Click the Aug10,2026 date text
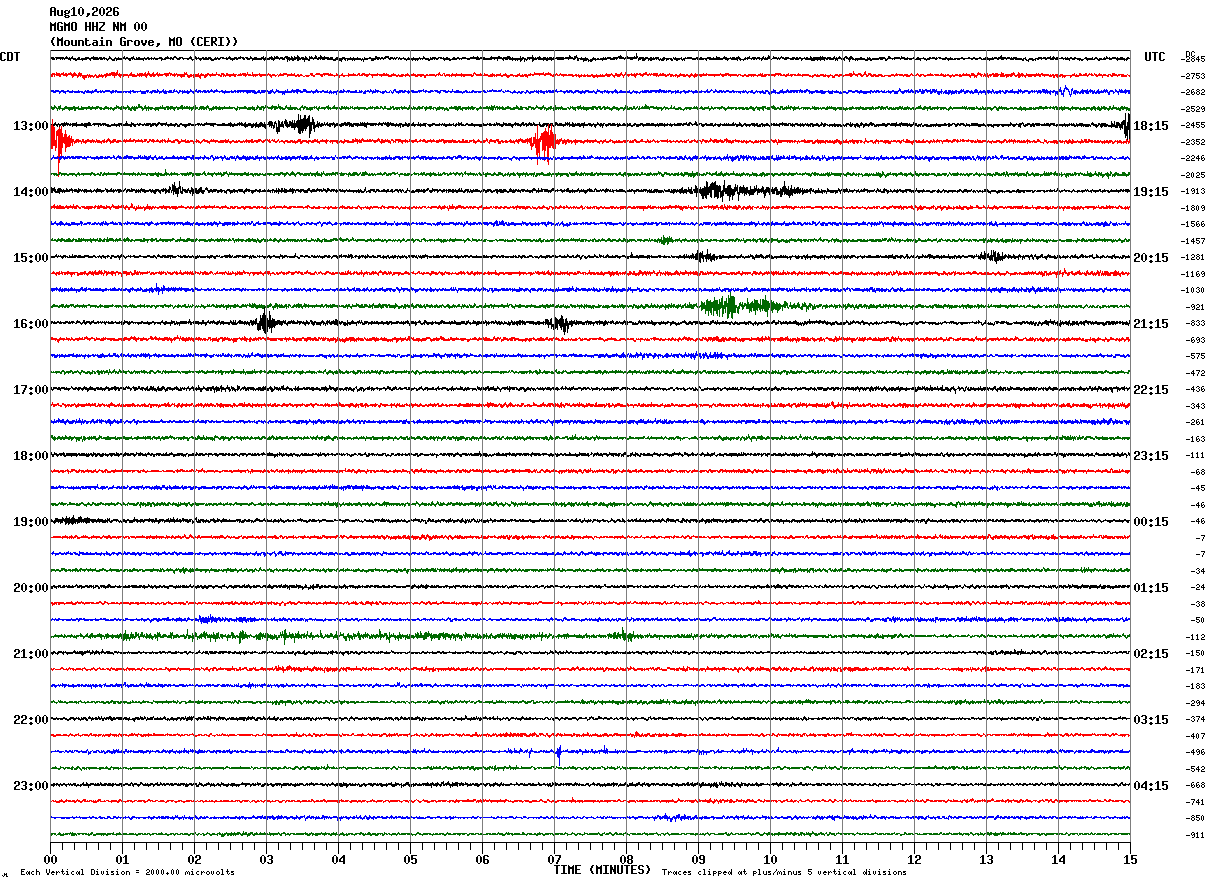 click(84, 12)
